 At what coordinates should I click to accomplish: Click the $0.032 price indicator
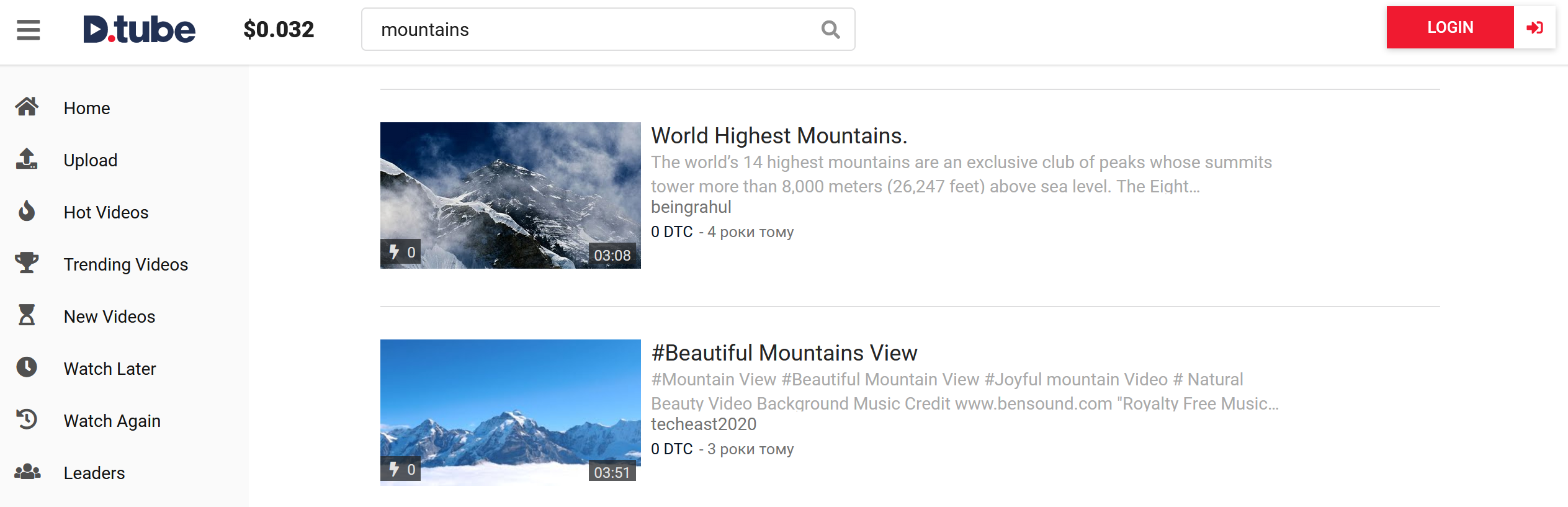coord(279,30)
